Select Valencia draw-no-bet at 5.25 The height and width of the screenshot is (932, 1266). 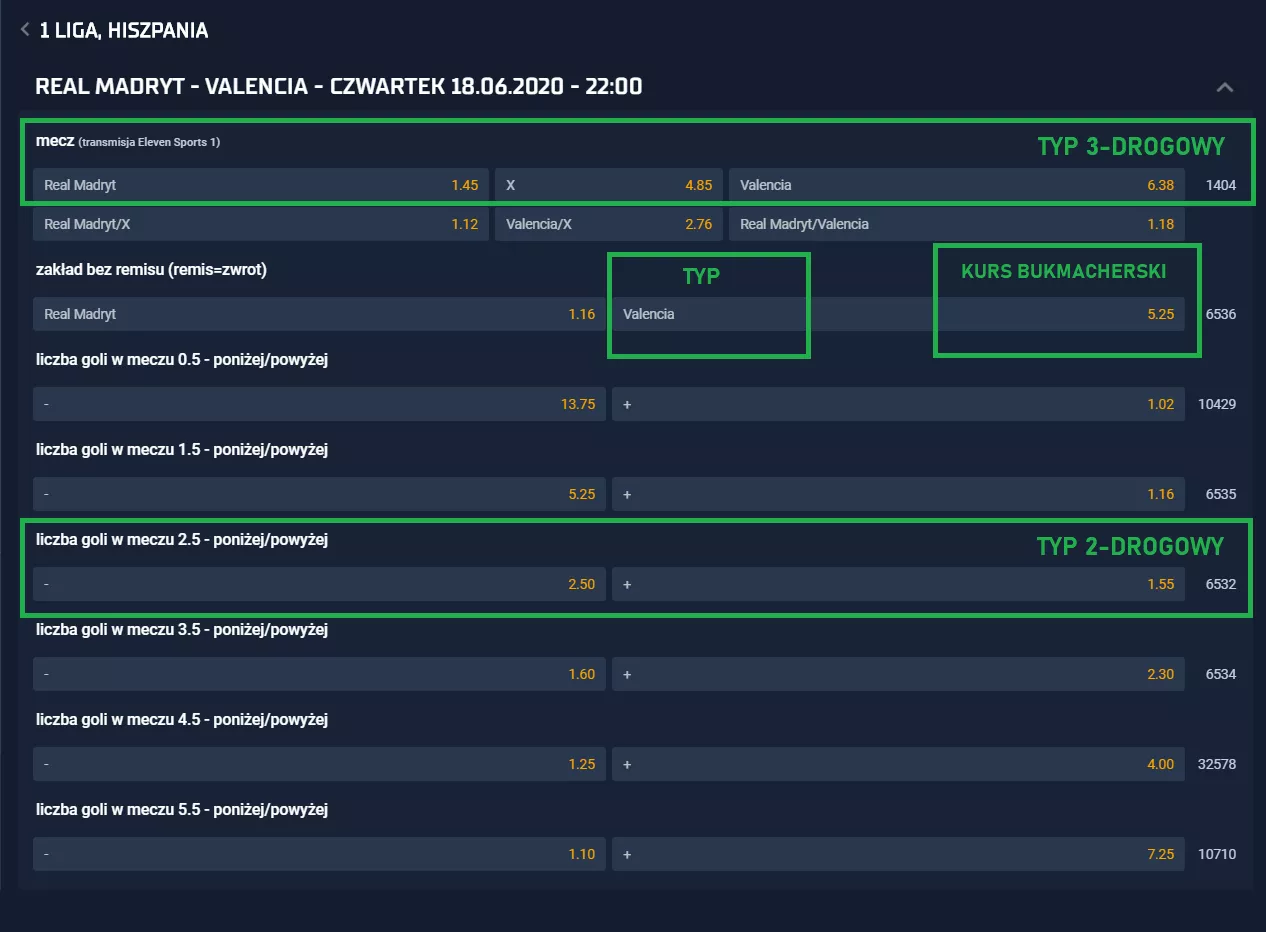pyautogui.click(x=898, y=314)
